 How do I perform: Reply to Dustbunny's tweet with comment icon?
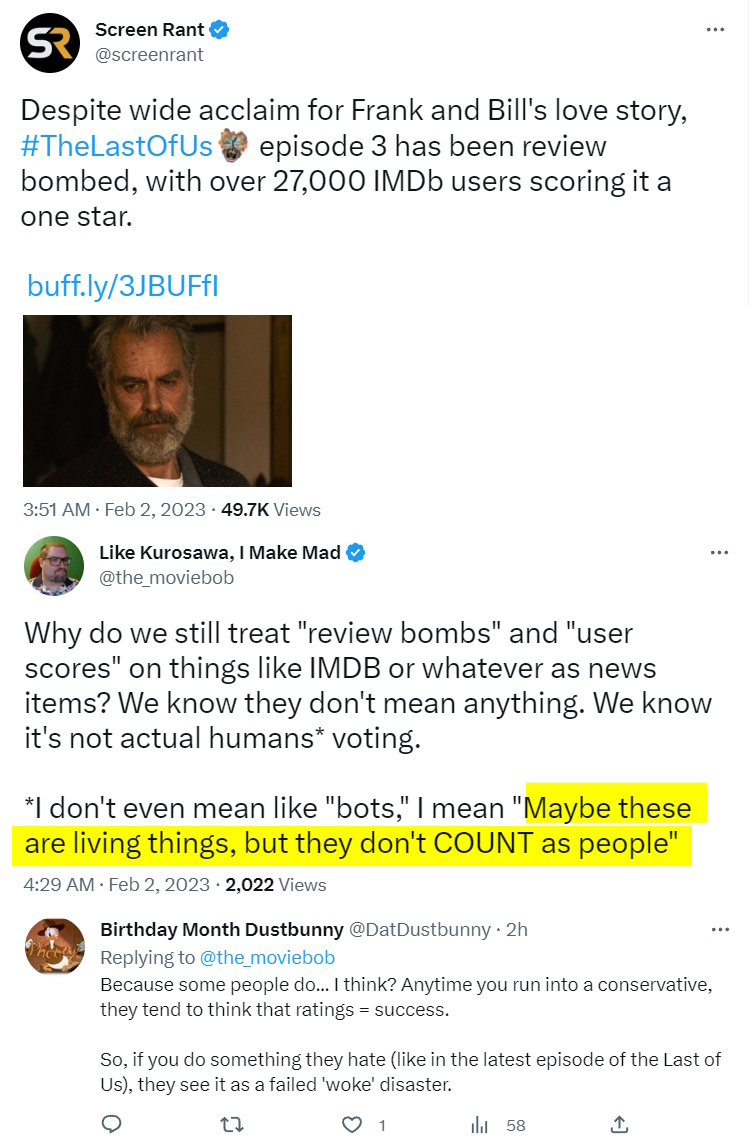[x=111, y=1124]
